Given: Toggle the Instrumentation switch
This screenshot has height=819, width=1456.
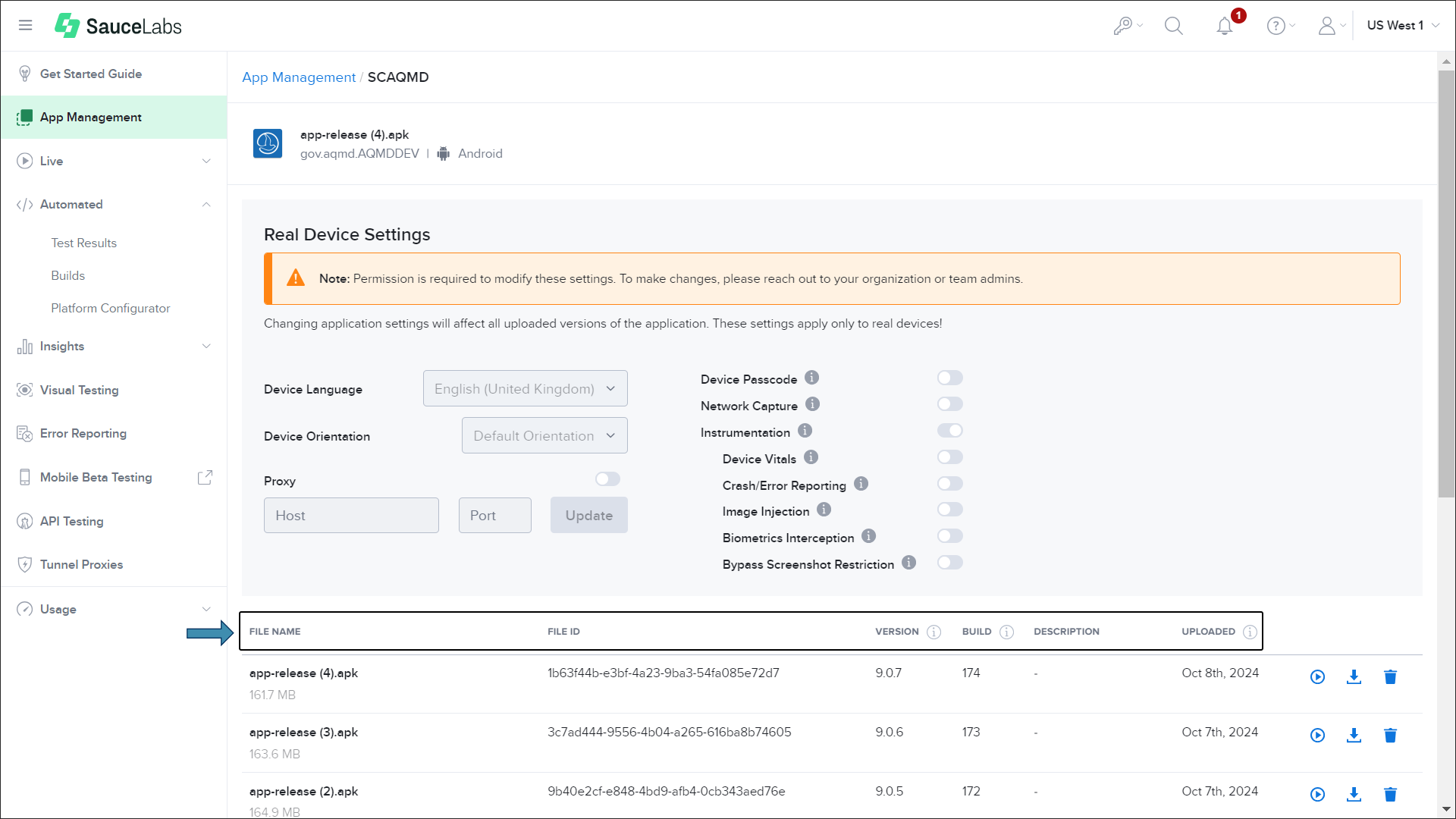Looking at the screenshot, I should [949, 431].
